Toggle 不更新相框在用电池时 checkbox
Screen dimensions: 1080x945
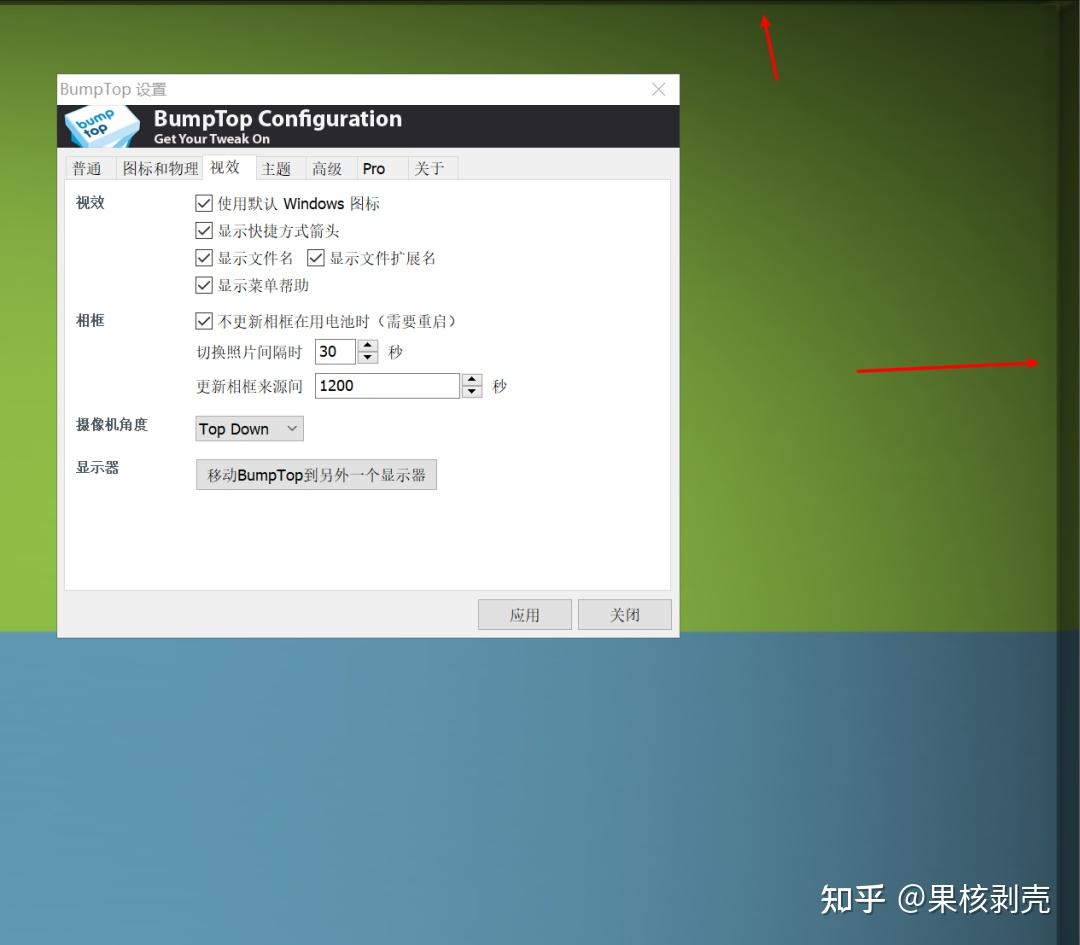pos(205,320)
